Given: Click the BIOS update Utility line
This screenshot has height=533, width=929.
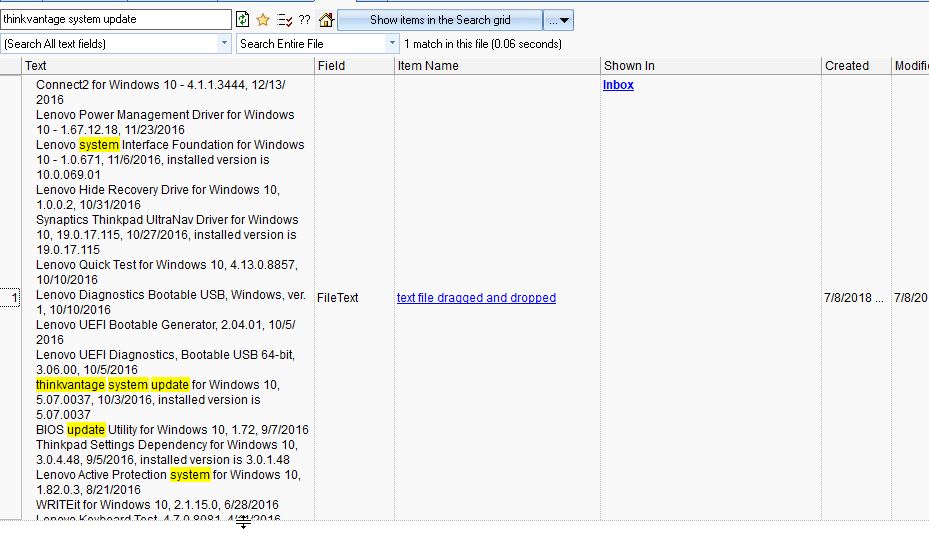Looking at the screenshot, I should [x=172, y=430].
